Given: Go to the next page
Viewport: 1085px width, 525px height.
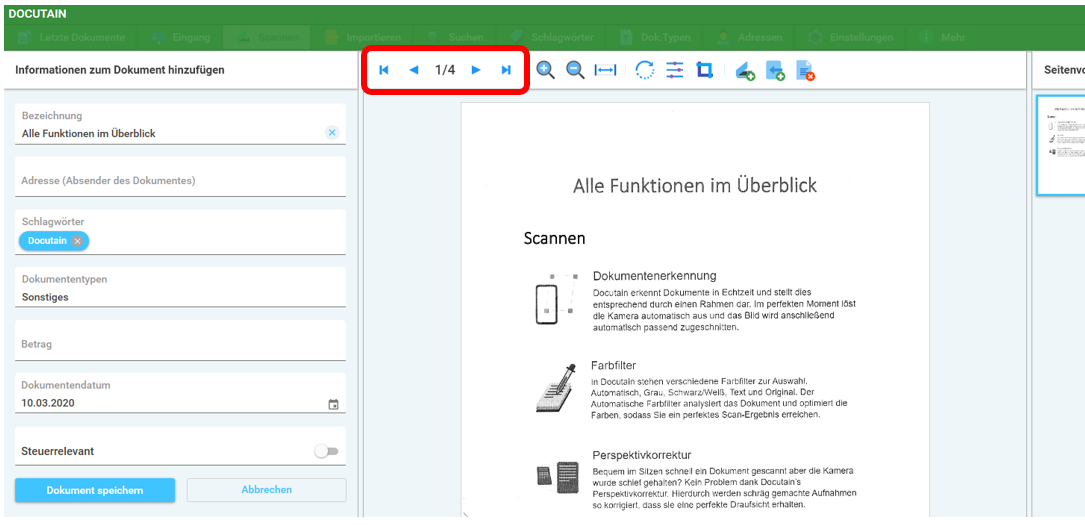Looking at the screenshot, I should [x=475, y=70].
